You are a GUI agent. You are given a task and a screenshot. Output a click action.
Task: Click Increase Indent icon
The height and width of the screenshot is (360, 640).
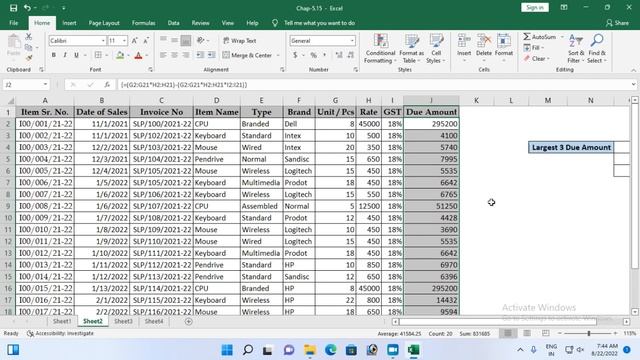211,55
